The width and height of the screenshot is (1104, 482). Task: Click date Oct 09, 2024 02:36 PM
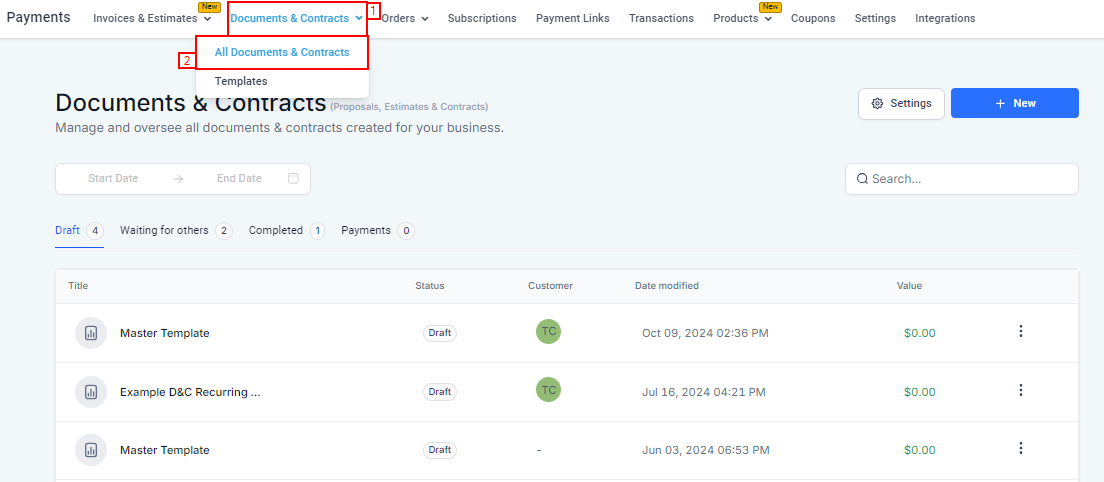(x=705, y=334)
